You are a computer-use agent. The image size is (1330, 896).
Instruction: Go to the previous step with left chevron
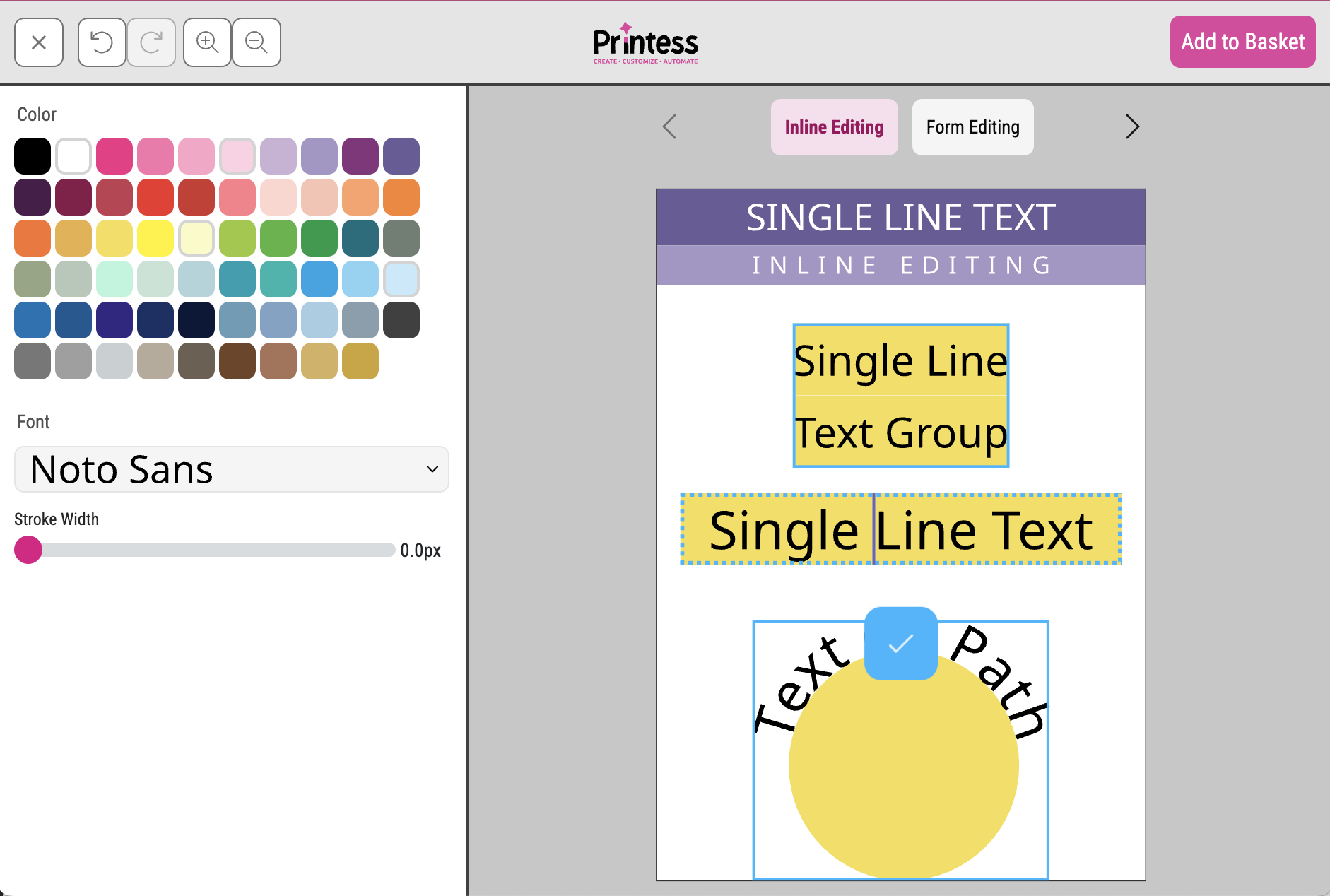670,127
